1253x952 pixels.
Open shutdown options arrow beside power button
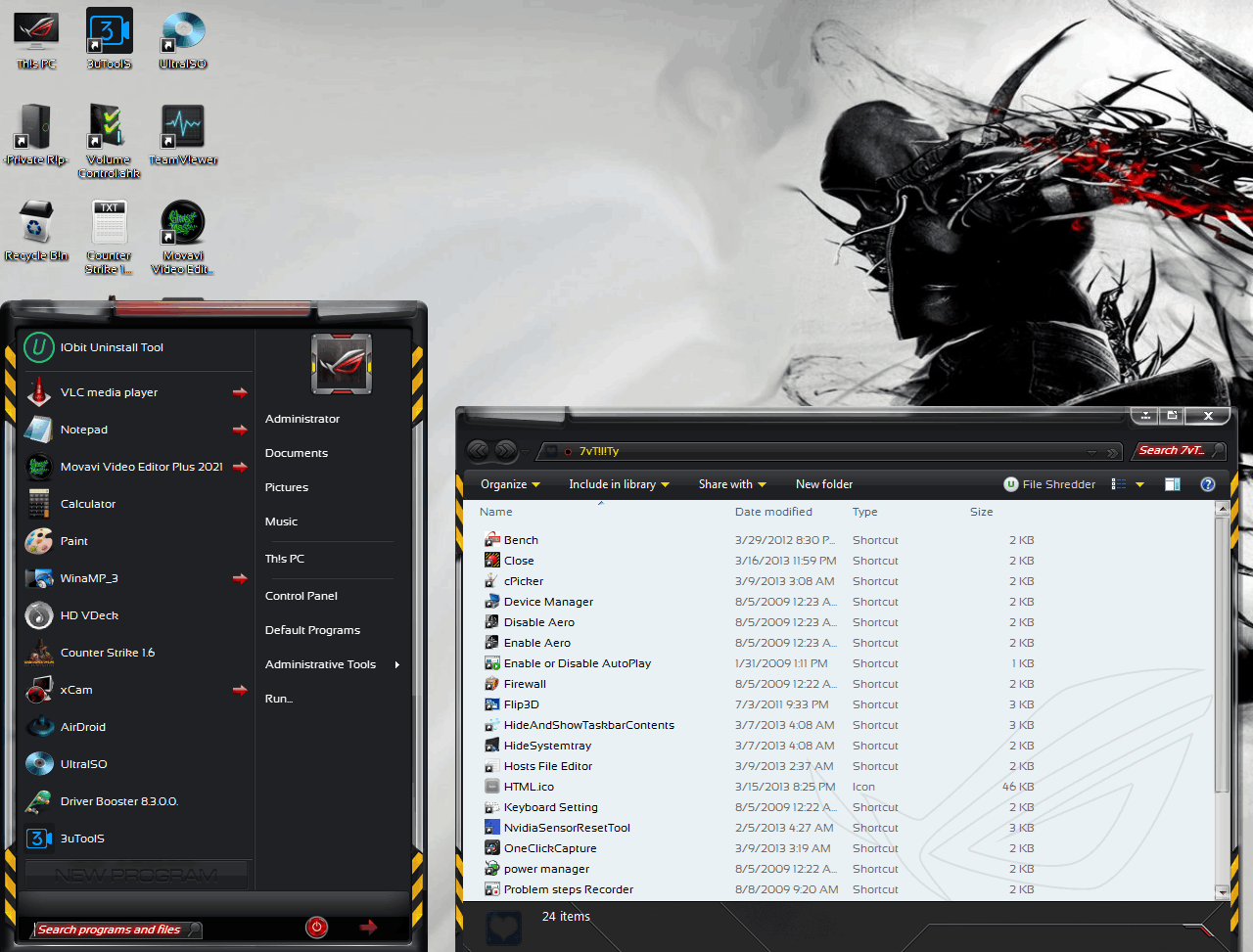point(368,928)
